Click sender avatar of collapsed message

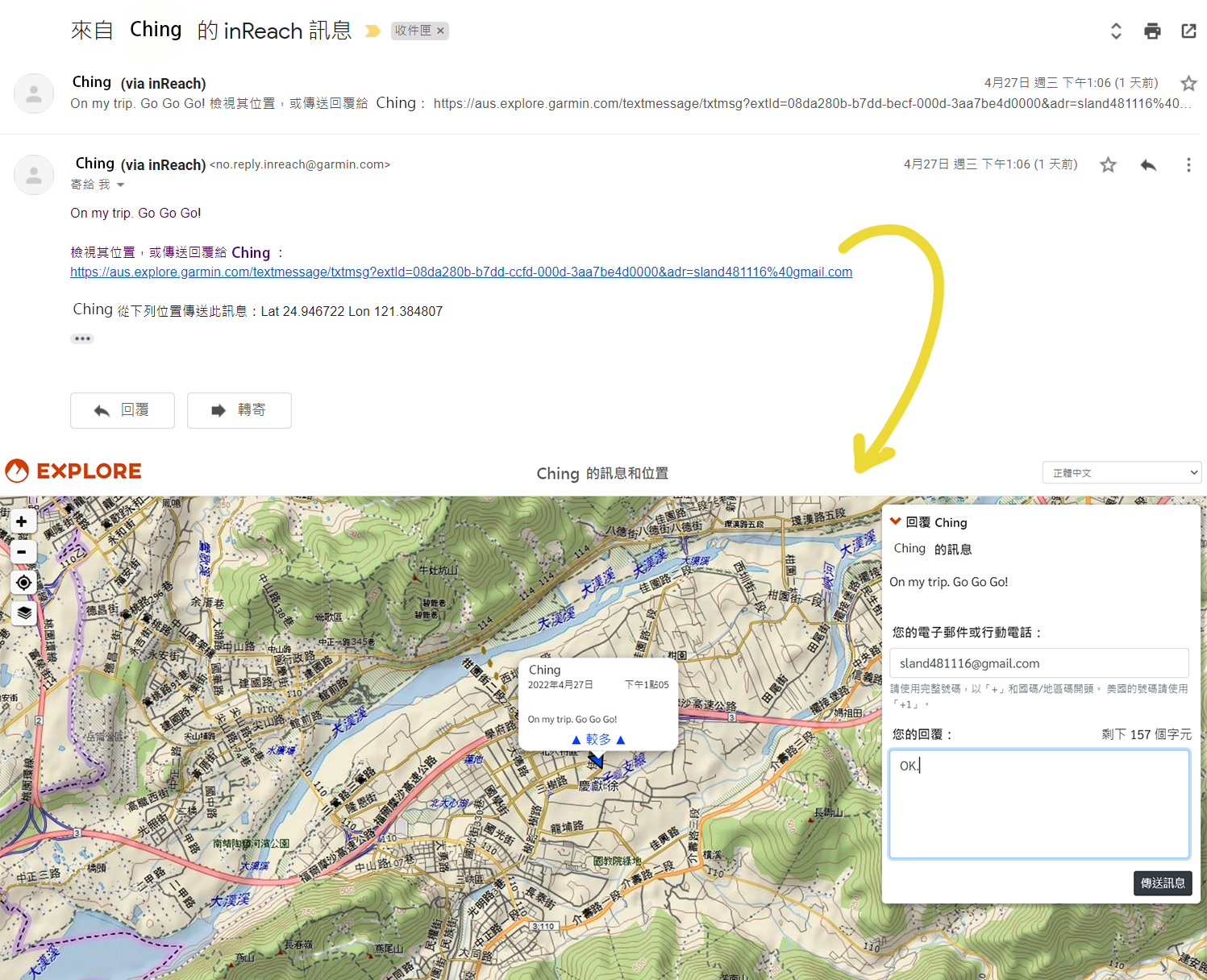point(34,93)
